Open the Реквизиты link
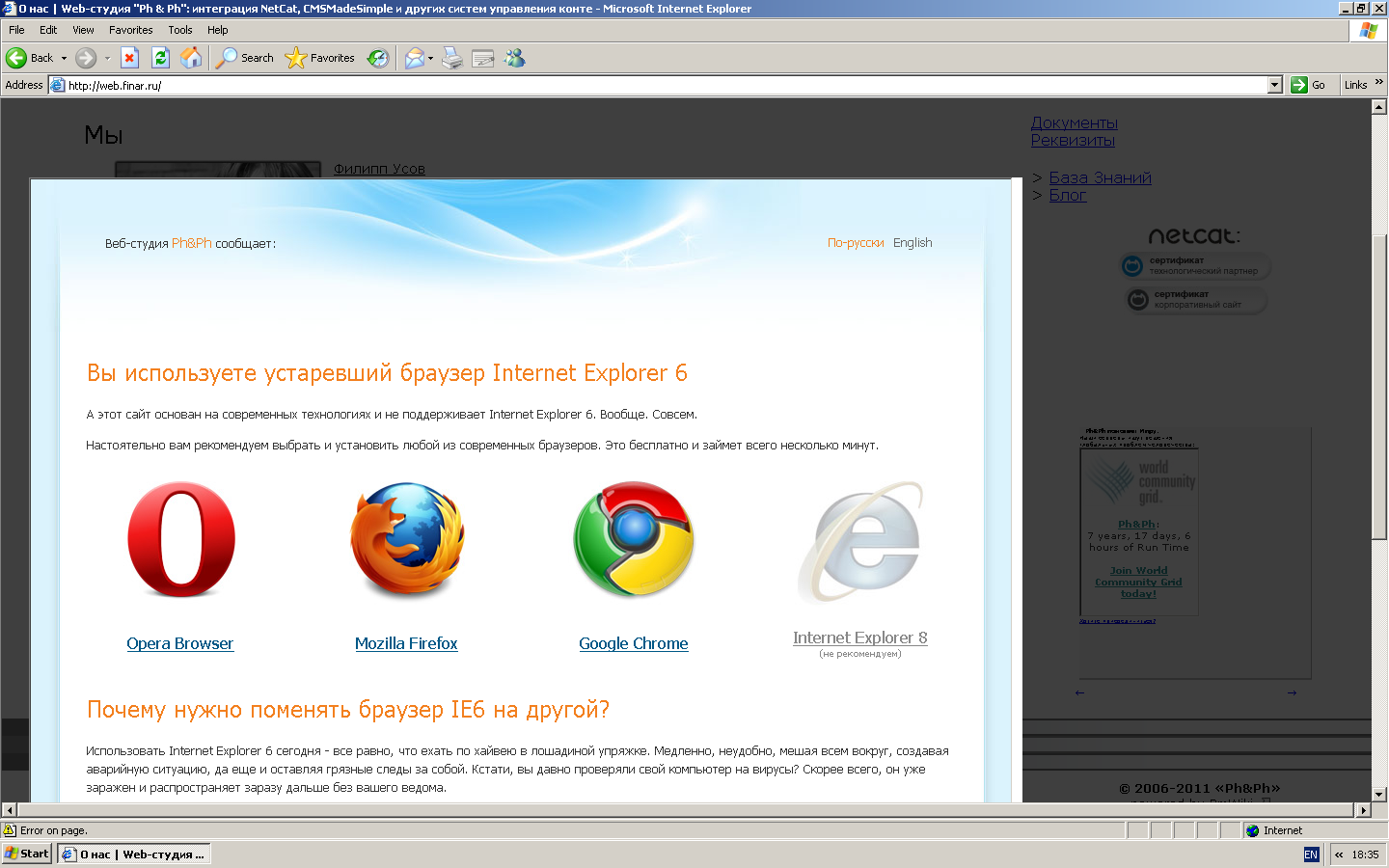1389x868 pixels. 1073,140
